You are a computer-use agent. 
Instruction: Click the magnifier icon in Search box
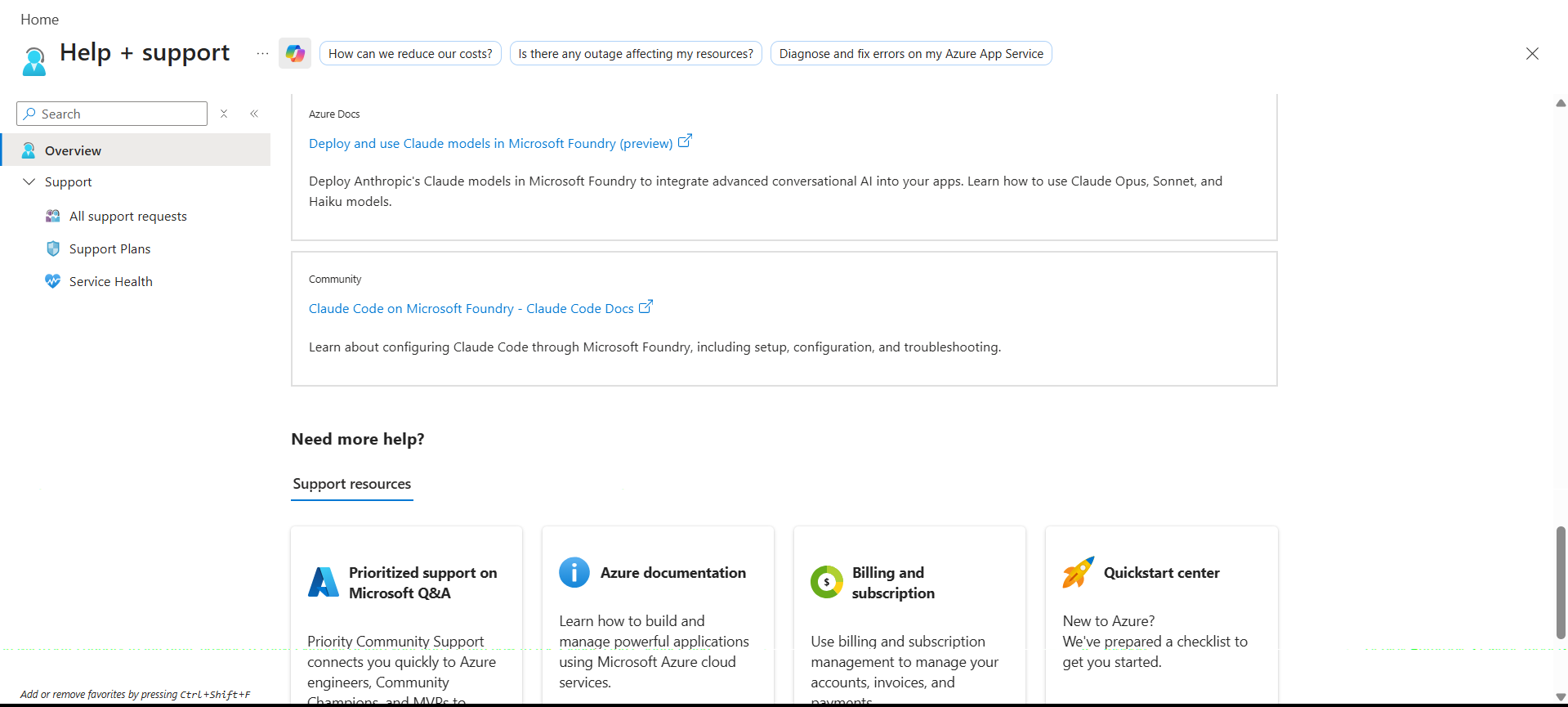coord(30,114)
